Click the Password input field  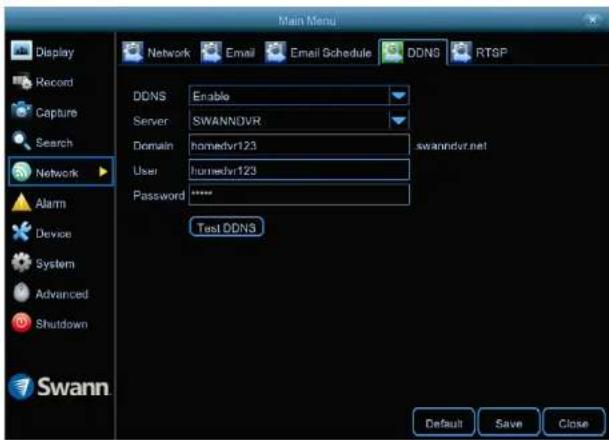pyautogui.click(x=299, y=194)
